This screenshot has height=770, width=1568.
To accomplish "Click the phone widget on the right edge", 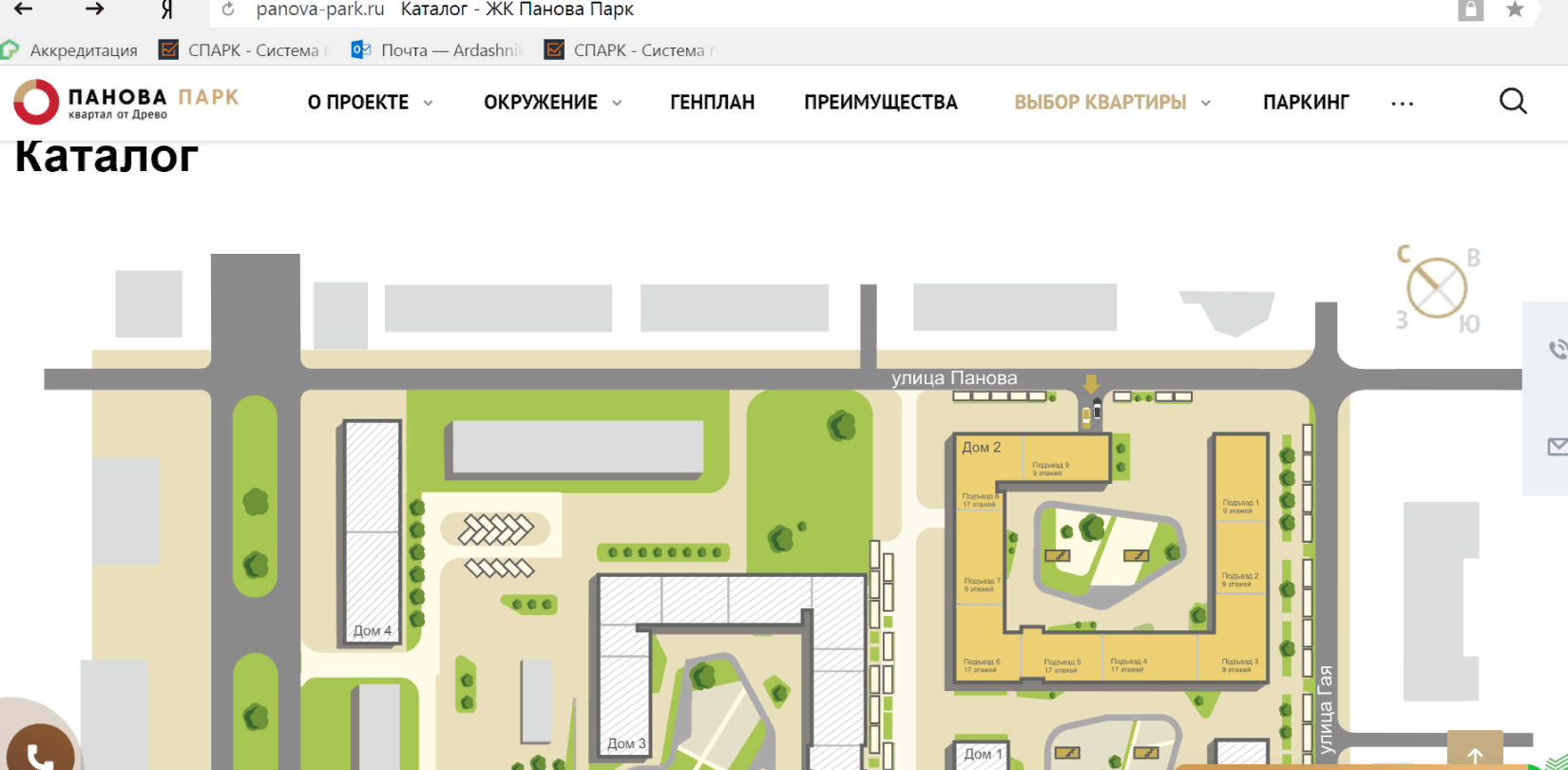I will (x=1556, y=350).
